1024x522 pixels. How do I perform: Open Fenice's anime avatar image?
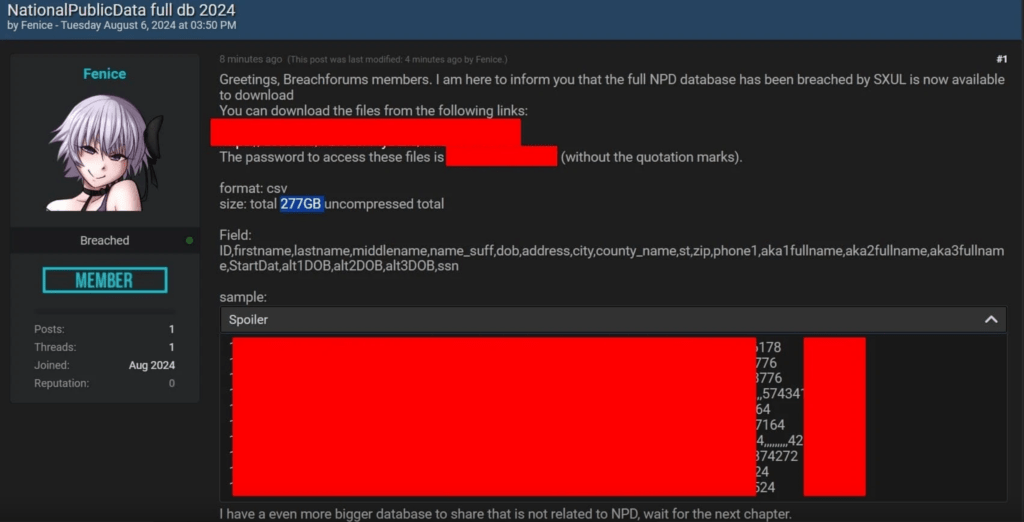pos(104,153)
